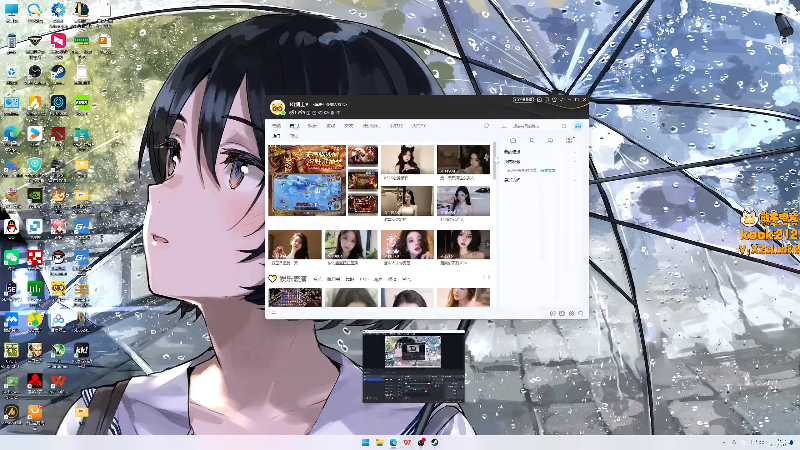The width and height of the screenshot is (800, 450).
Task: Open the chat bubble tab in YY's right panel
Action: click(550, 140)
